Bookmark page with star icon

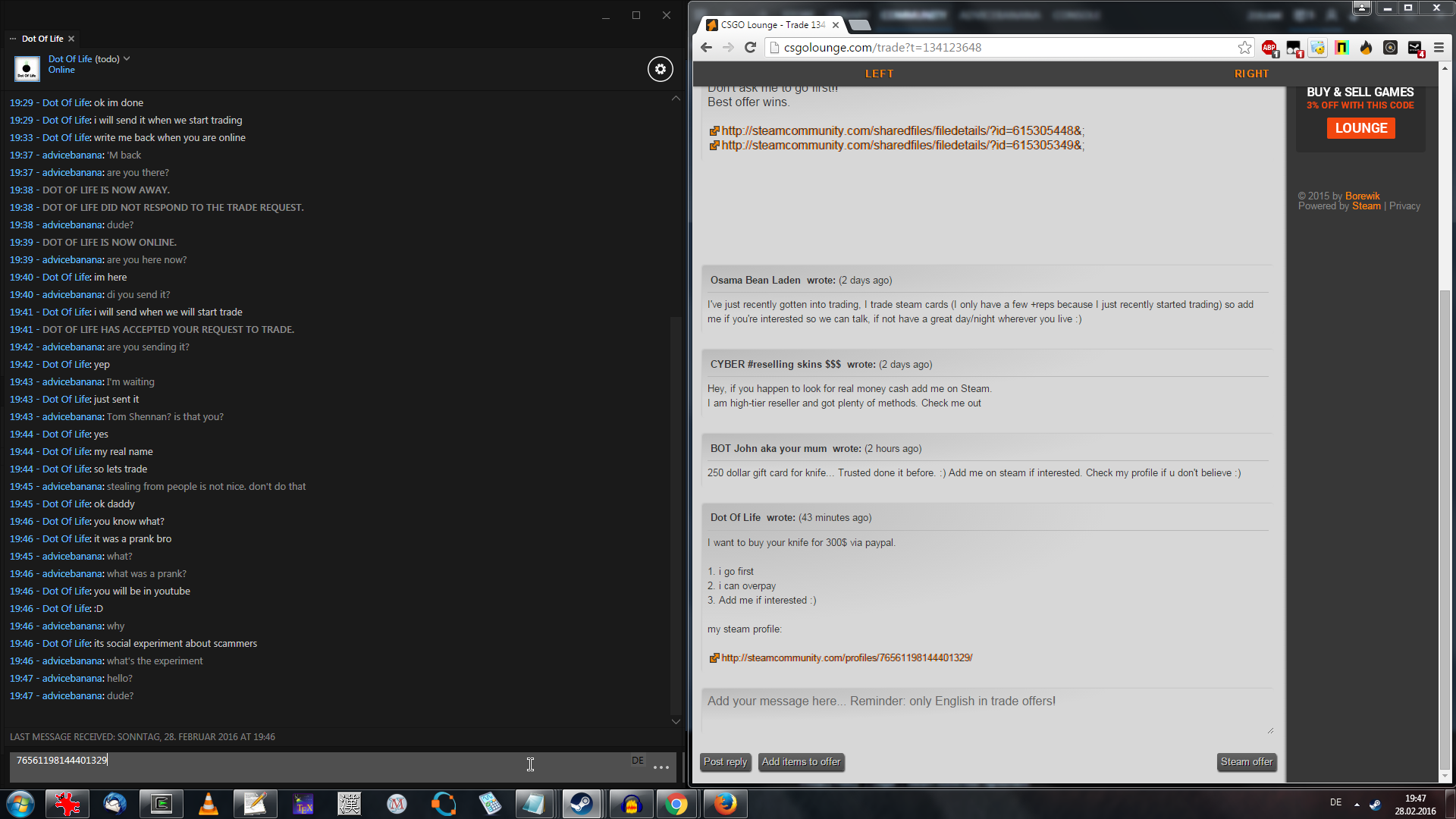point(1244,48)
